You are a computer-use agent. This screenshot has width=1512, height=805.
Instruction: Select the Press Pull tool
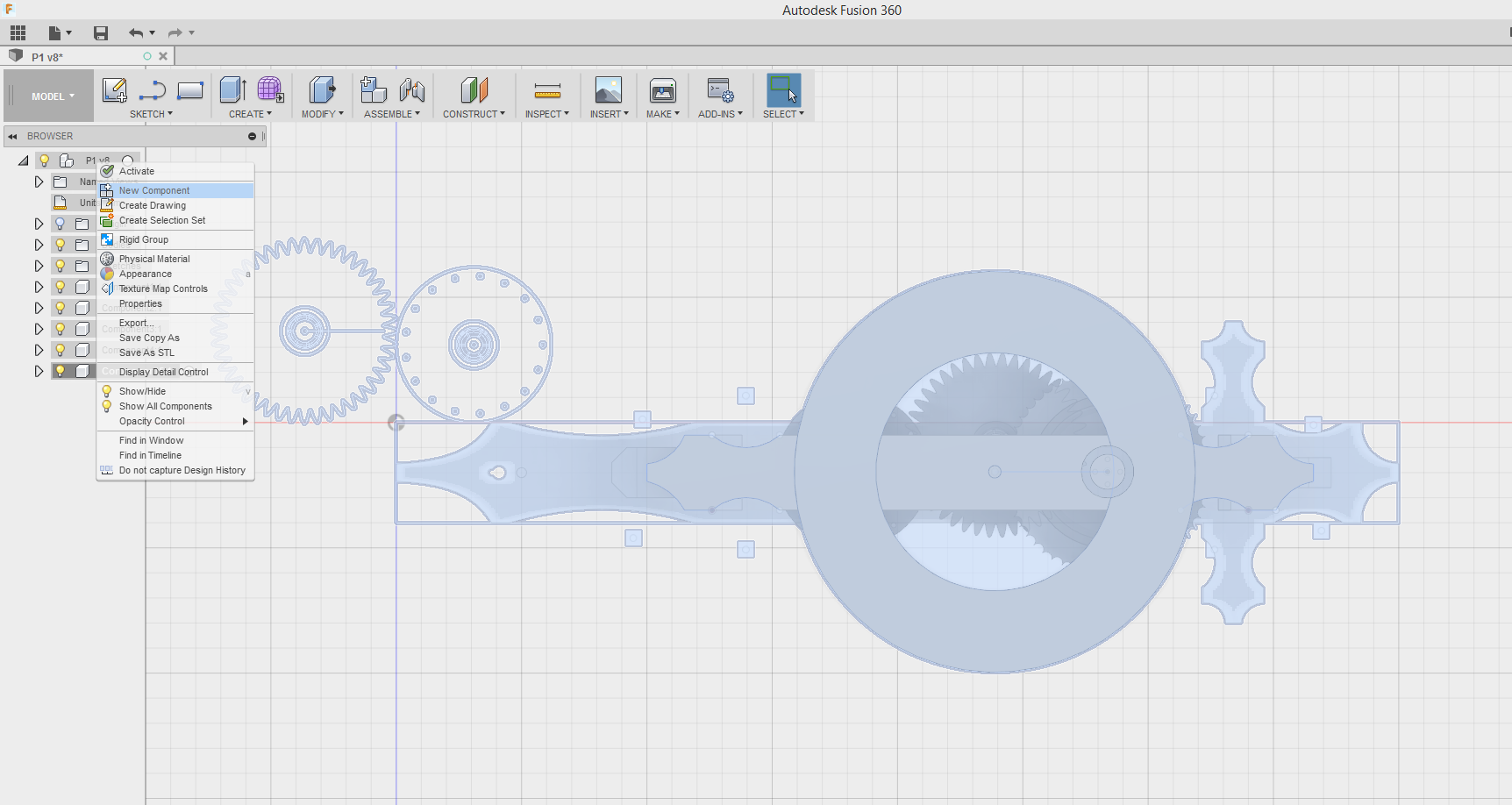click(x=323, y=90)
